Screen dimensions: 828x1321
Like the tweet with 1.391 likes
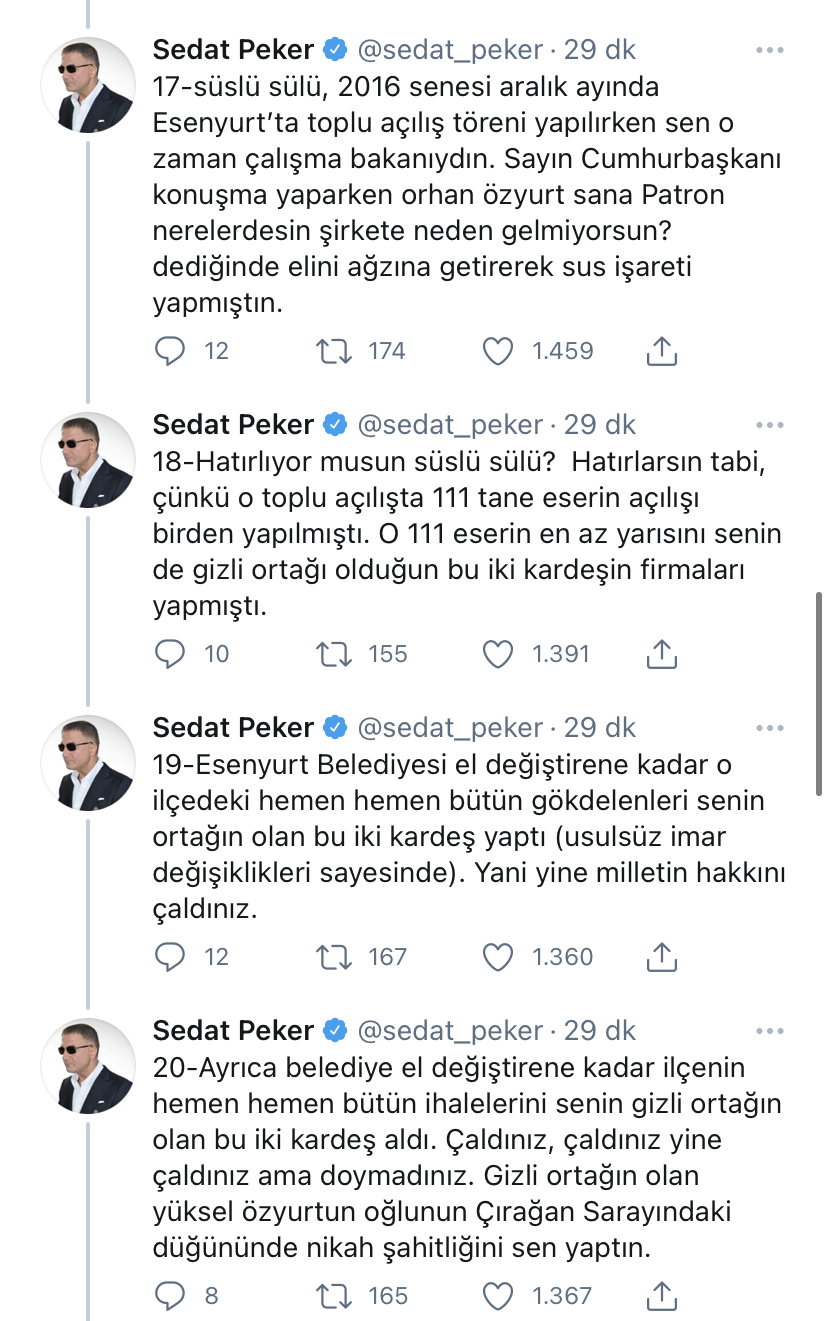[x=497, y=654]
